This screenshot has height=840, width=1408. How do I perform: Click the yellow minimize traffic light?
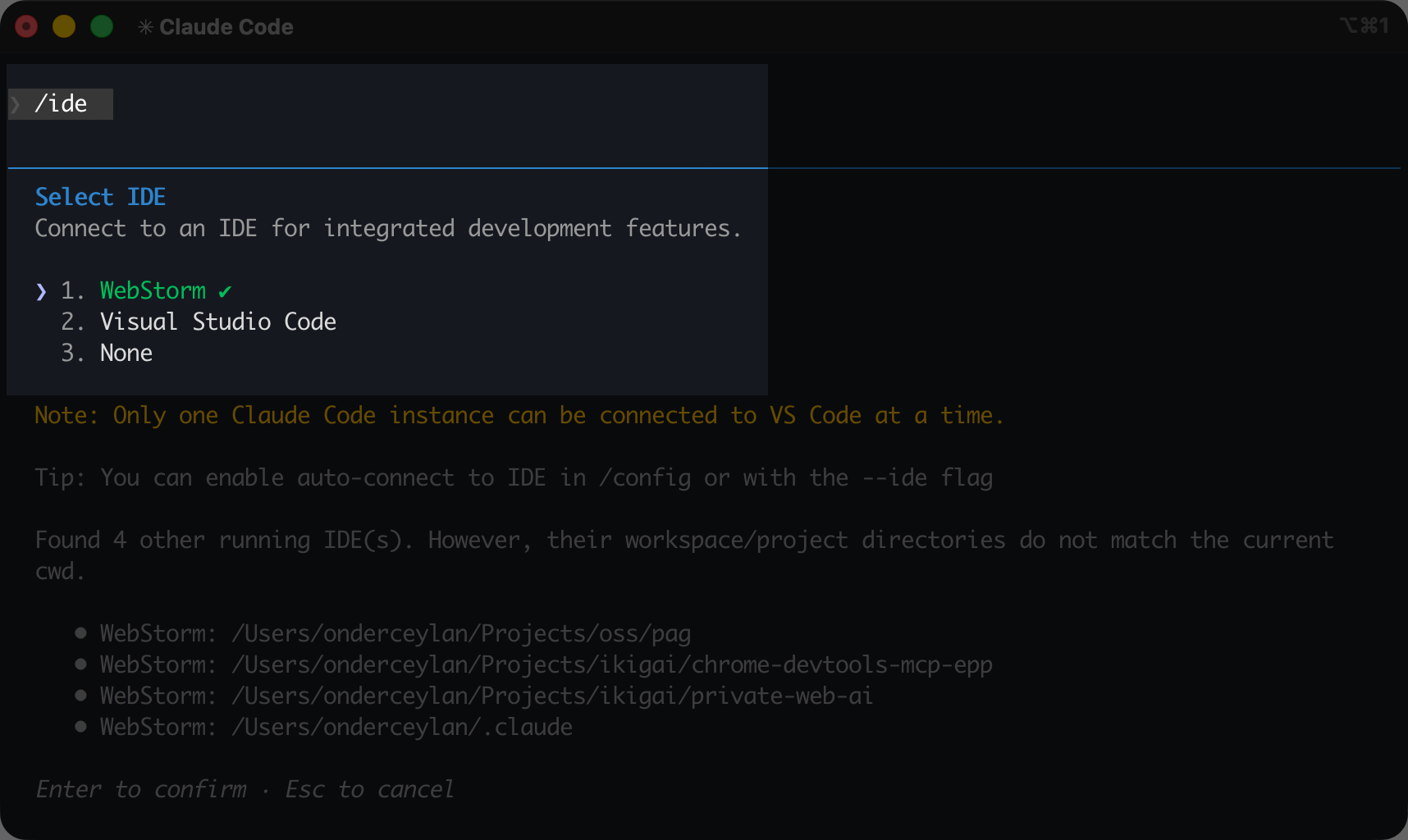[63, 26]
